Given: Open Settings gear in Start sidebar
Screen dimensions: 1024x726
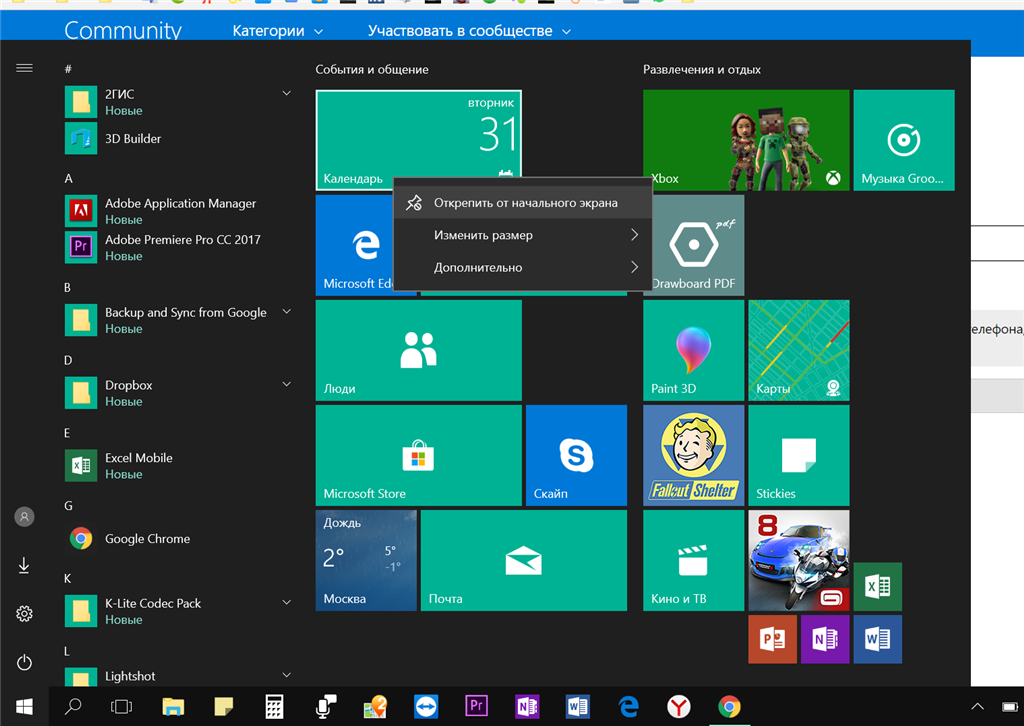Looking at the screenshot, I should click(24, 614).
